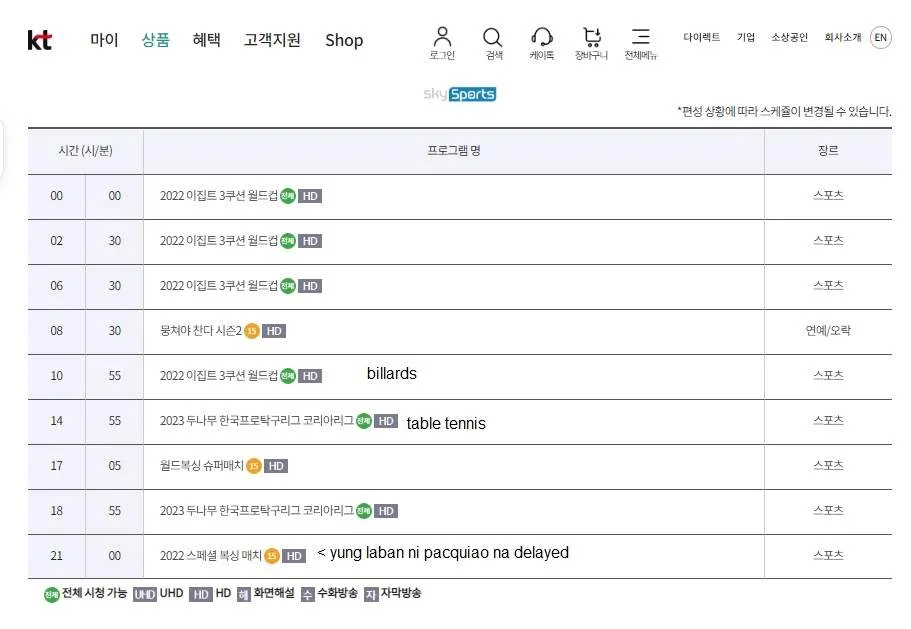Click the green 전체 badge in 06:30 row
This screenshot has width=911, height=629.
point(288,286)
